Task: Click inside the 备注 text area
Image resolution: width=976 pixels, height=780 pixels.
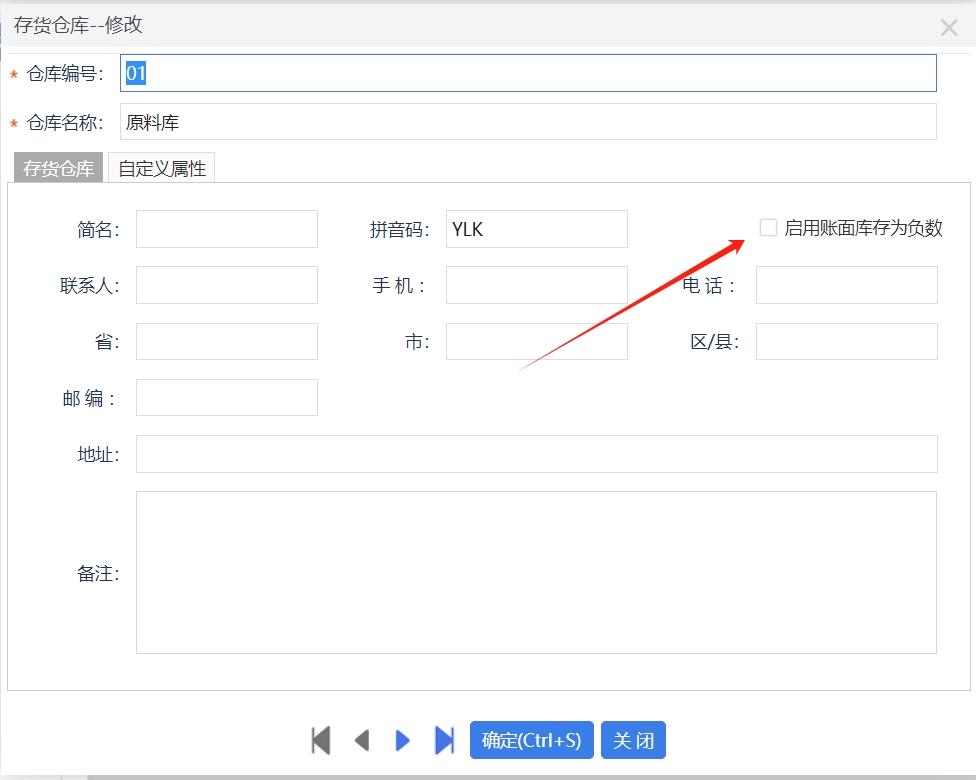Action: [x=537, y=572]
